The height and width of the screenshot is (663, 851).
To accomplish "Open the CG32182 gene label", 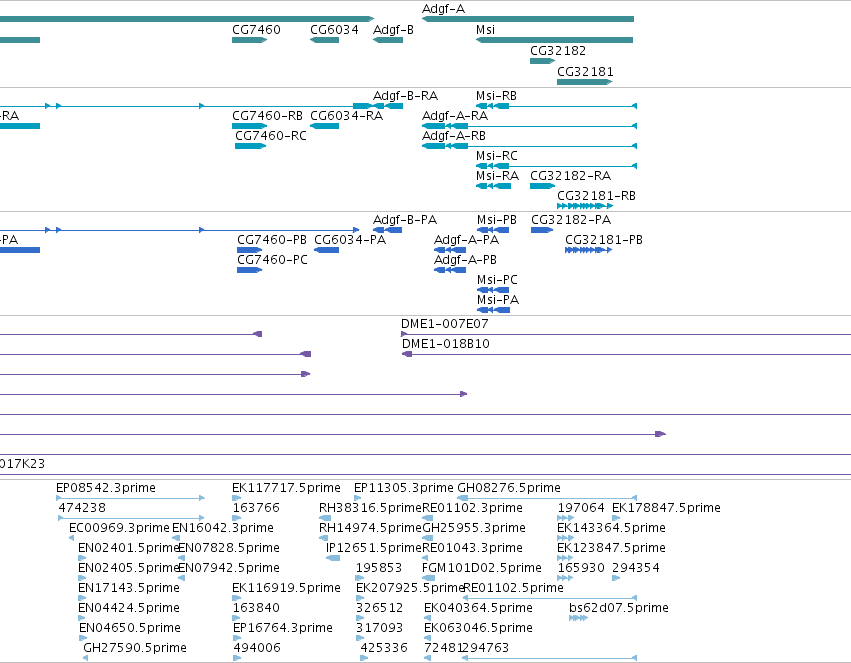I will (558, 51).
